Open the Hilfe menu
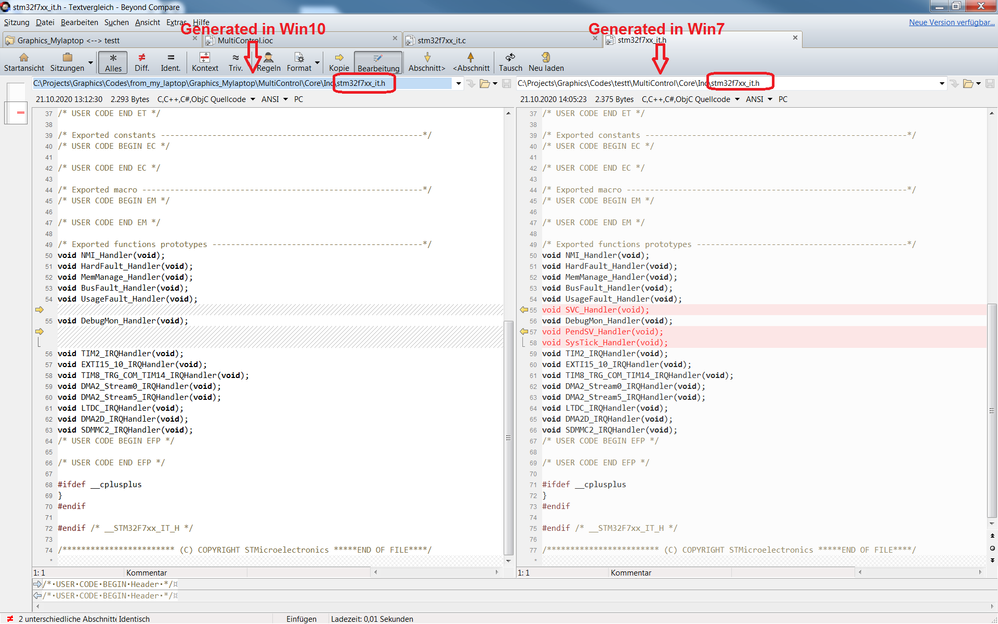This screenshot has height=624, width=998. point(201,22)
